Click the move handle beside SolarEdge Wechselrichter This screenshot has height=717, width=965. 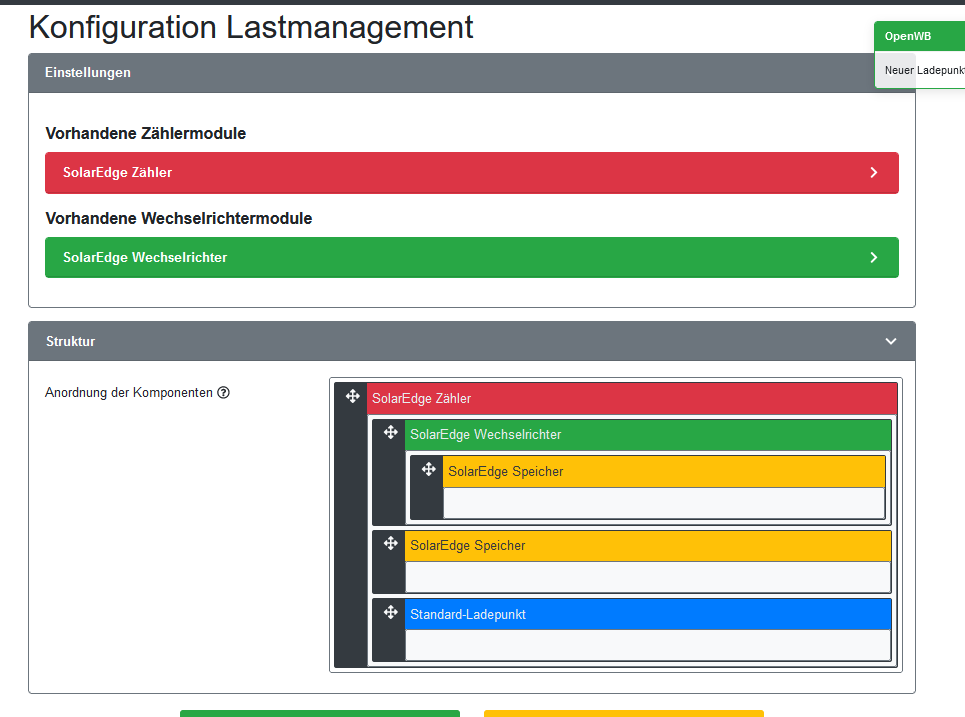390,433
